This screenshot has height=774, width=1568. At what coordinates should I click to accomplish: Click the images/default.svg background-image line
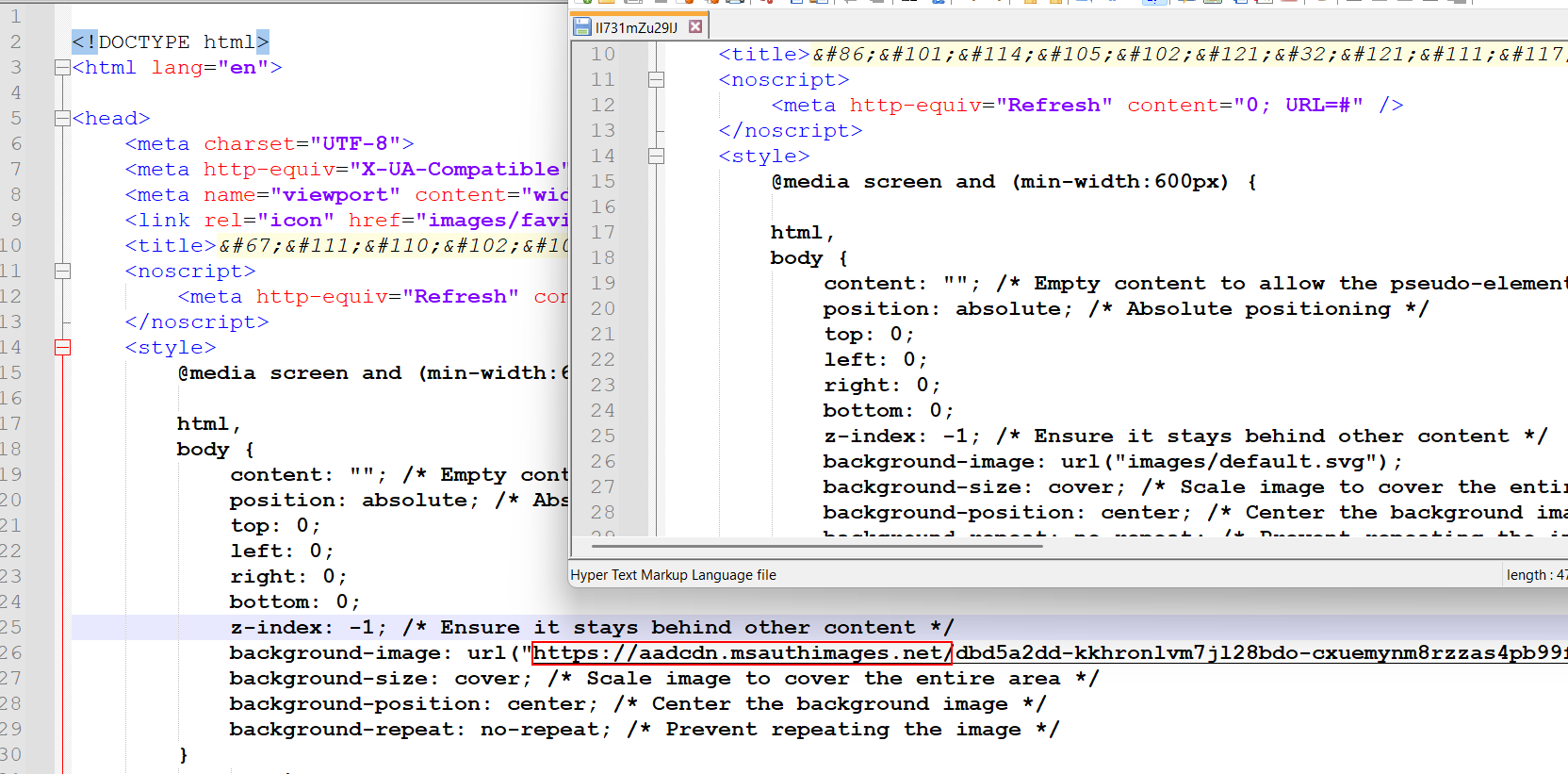tap(1113, 462)
